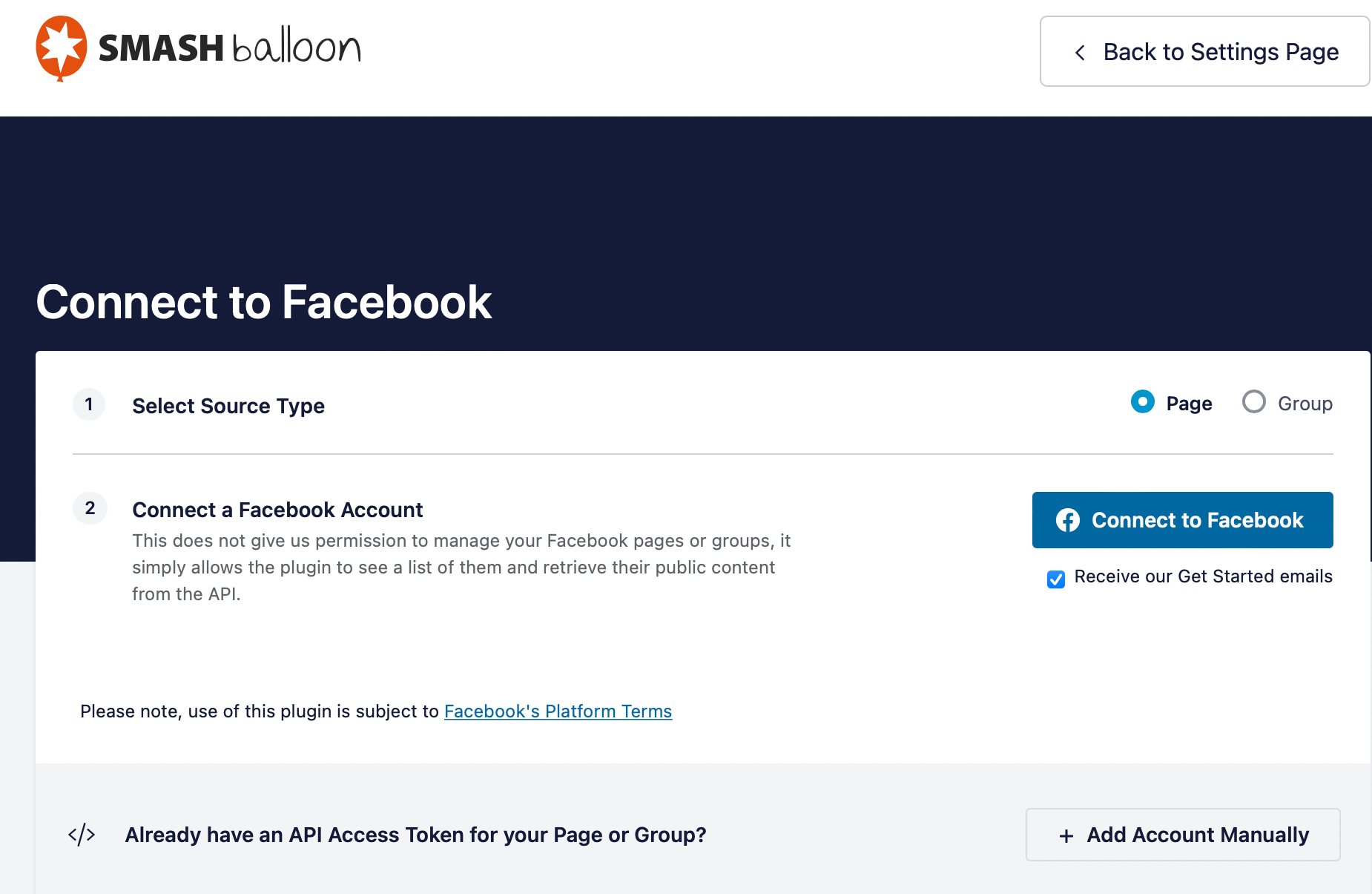Click the step 1 number badge
This screenshot has height=894, width=1372.
tap(89, 405)
